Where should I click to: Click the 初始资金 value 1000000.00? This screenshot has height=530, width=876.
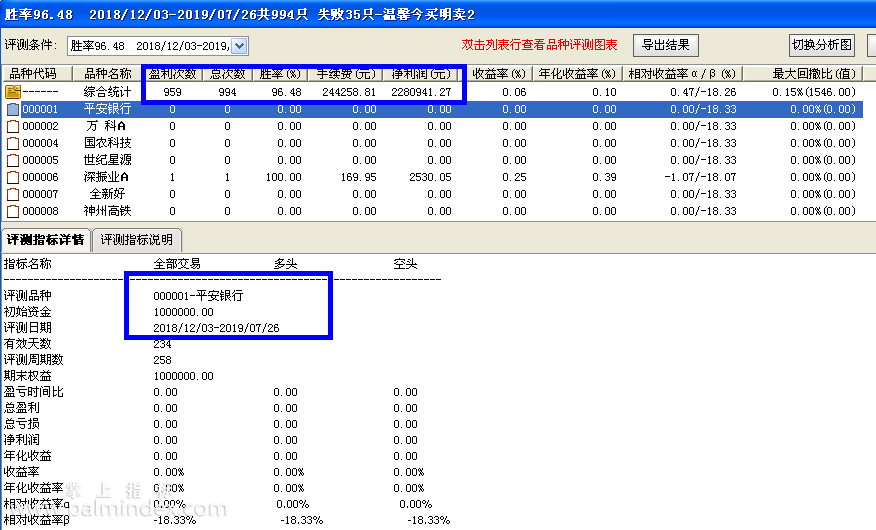(x=183, y=312)
